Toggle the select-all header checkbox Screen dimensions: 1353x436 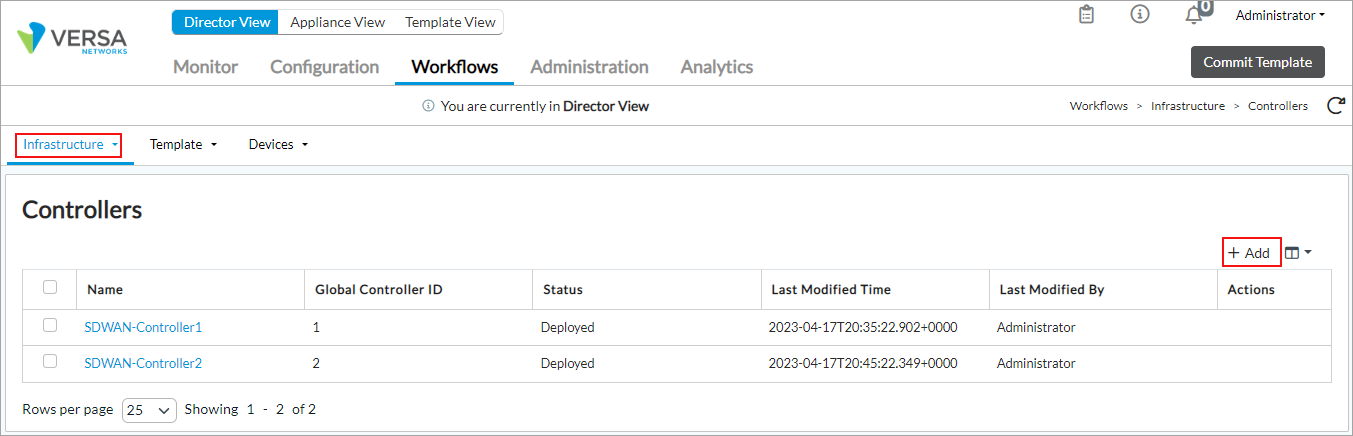pyautogui.click(x=50, y=288)
